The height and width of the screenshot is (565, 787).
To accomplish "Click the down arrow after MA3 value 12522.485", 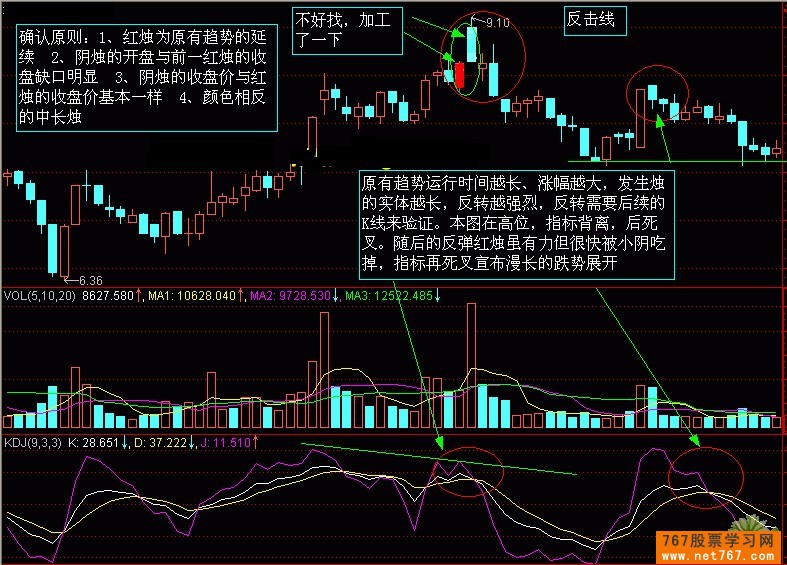I will tap(436, 297).
